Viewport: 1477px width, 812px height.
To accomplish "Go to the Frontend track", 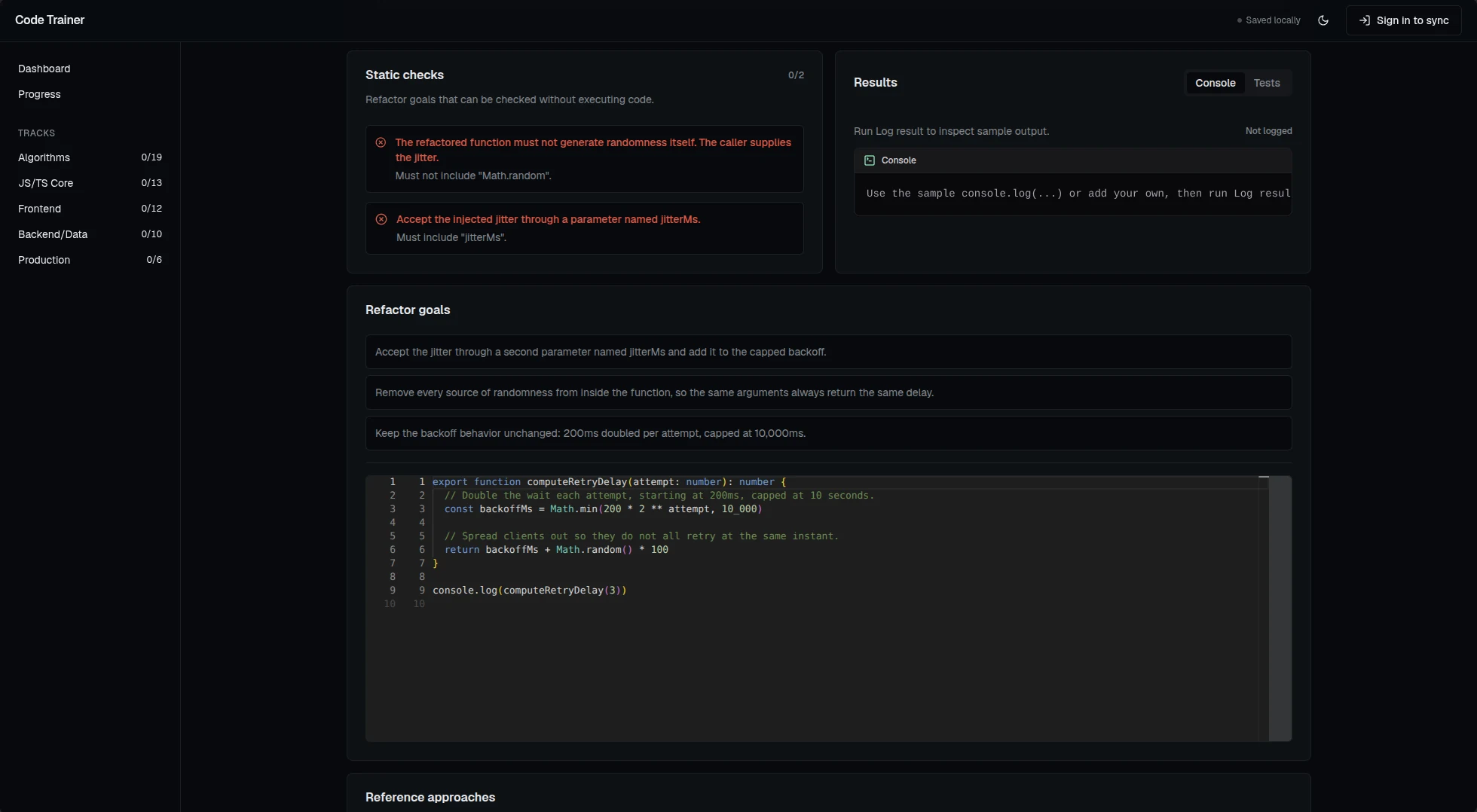I will [x=90, y=209].
